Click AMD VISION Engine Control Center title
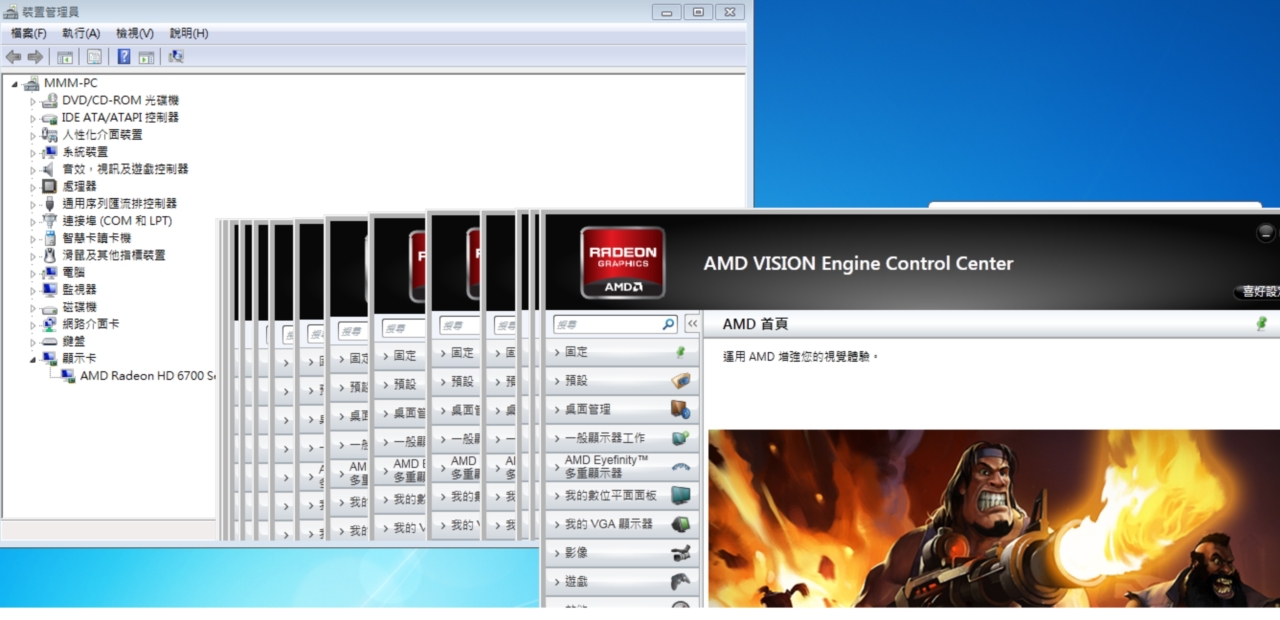Image resolution: width=1280 pixels, height=620 pixels. (858, 264)
